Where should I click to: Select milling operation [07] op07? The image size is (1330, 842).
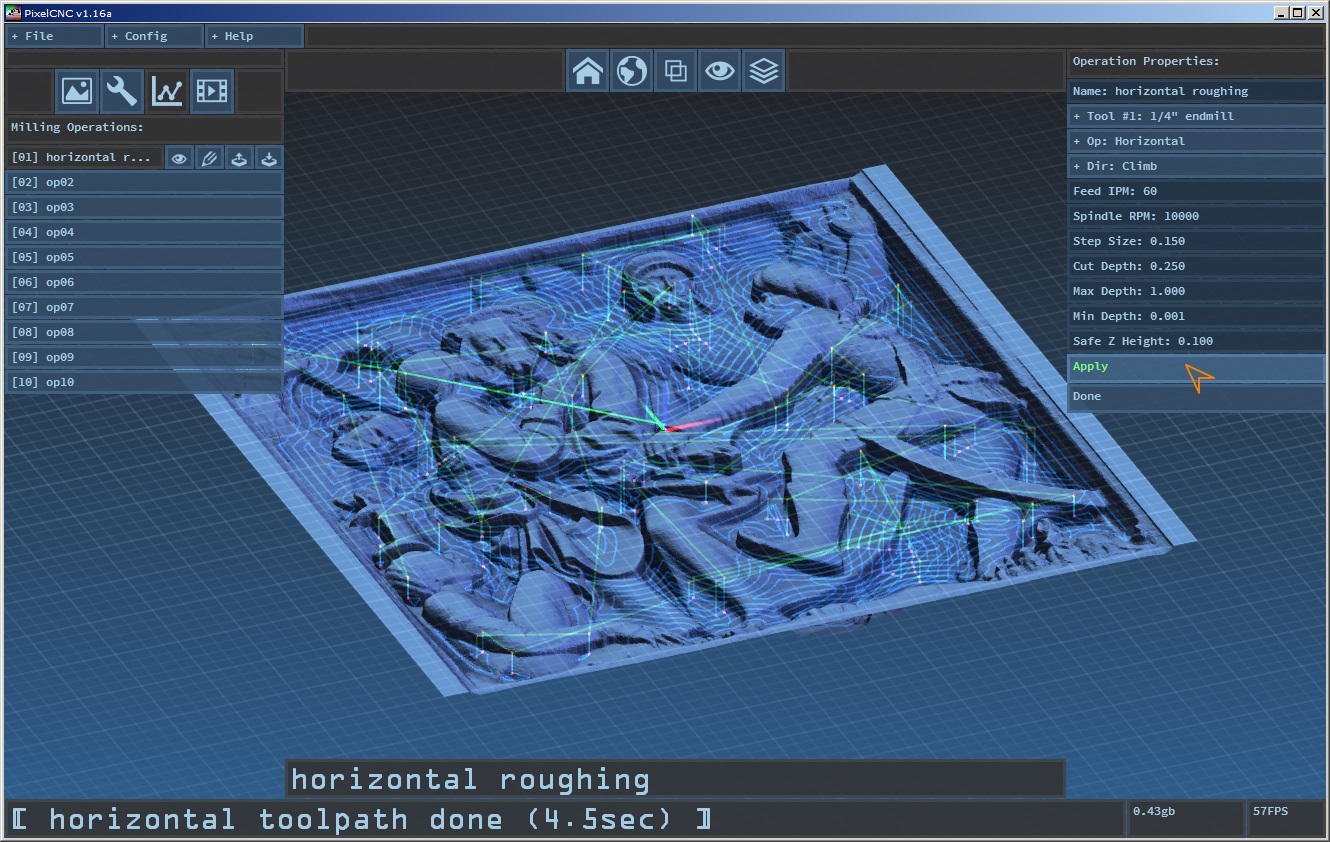coord(144,308)
